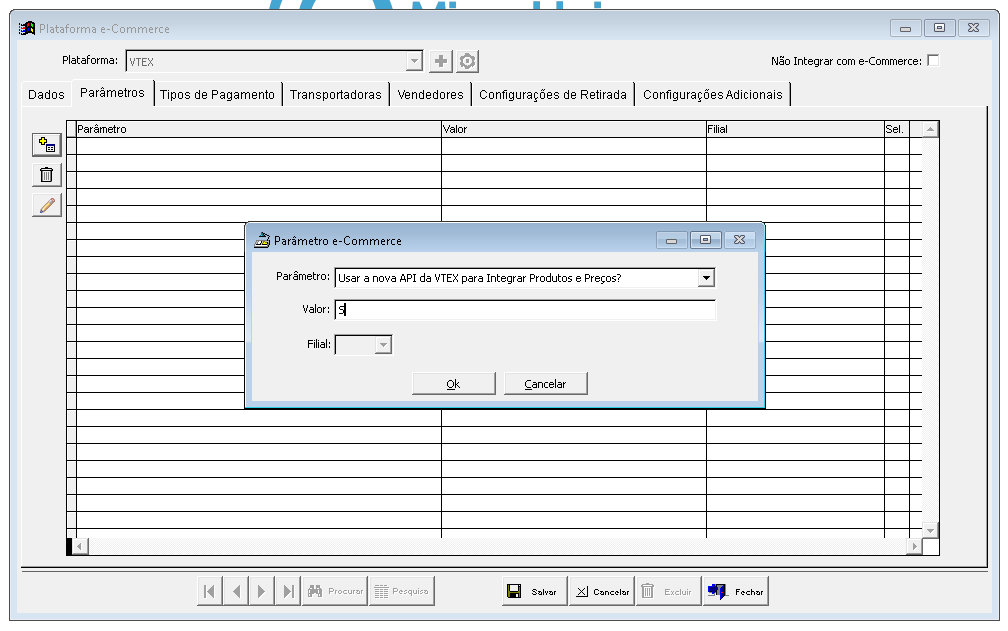
Task: Expand the Plataforma VTEX combo box
Action: pyautogui.click(x=415, y=61)
